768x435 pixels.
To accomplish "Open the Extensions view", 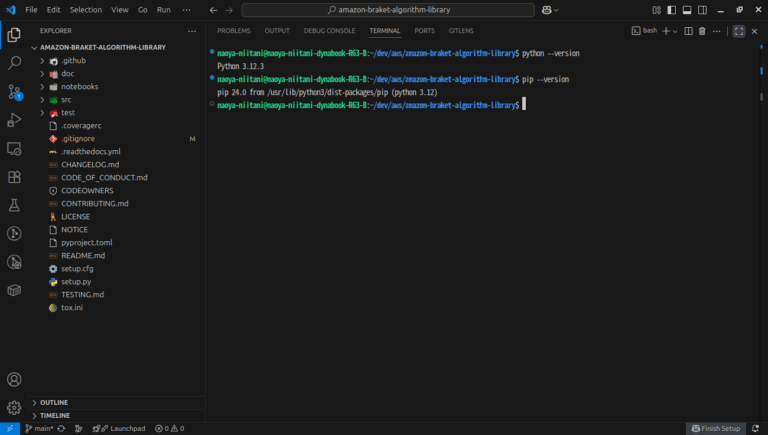I will pyautogui.click(x=14, y=177).
